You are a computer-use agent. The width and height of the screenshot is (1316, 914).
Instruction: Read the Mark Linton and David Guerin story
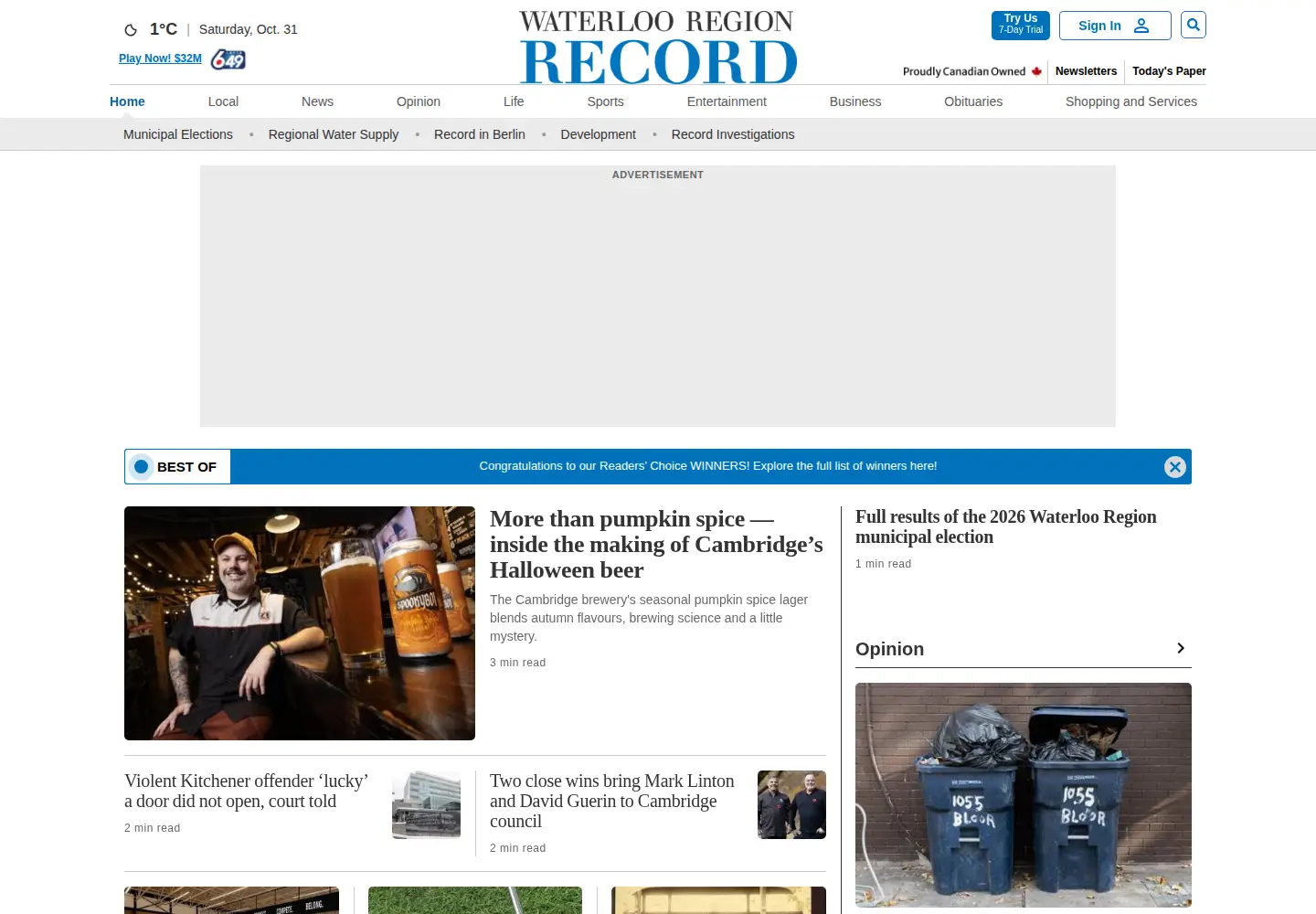click(612, 801)
